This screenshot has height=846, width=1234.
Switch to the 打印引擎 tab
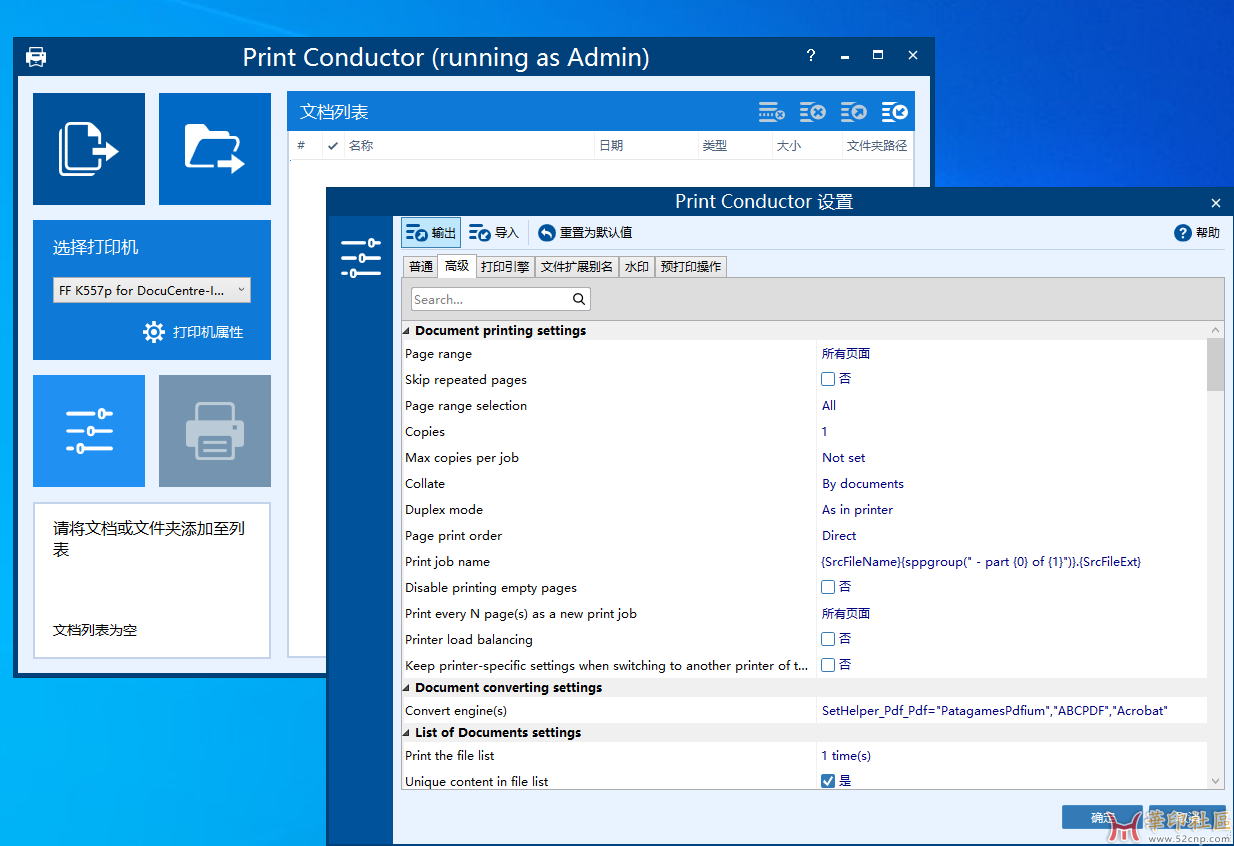coord(505,267)
